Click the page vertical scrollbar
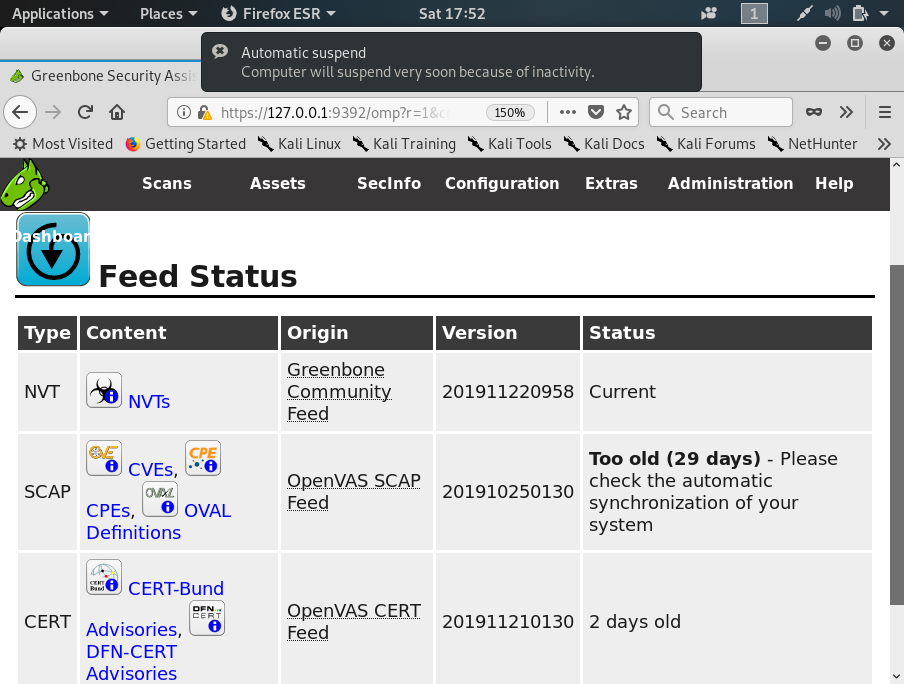 [x=897, y=435]
